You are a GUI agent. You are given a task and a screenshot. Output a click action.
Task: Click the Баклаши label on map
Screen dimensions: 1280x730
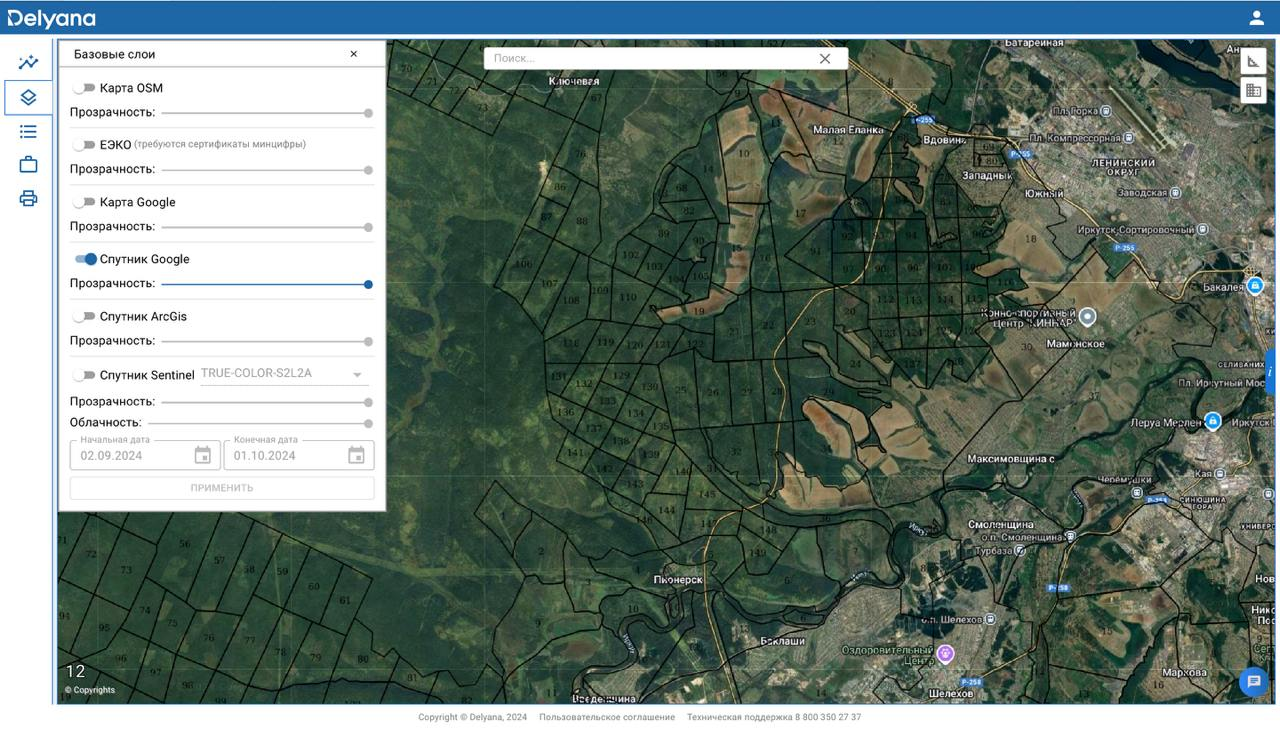[783, 640]
